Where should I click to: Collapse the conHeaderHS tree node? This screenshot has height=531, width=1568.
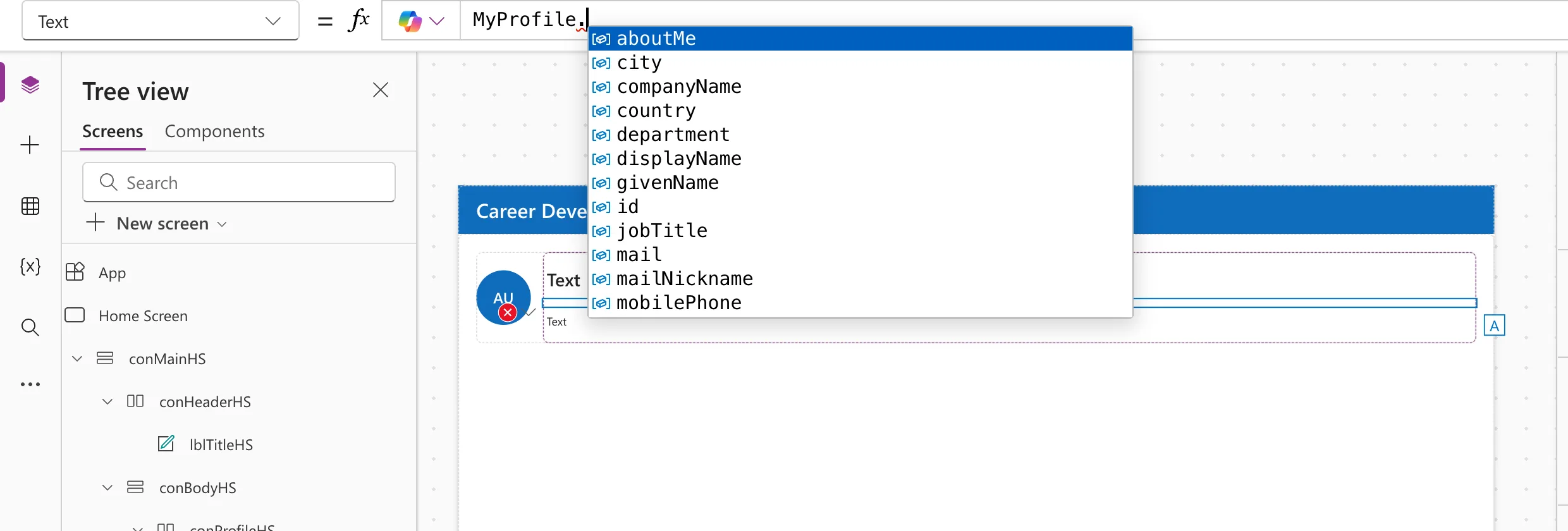pyautogui.click(x=107, y=401)
